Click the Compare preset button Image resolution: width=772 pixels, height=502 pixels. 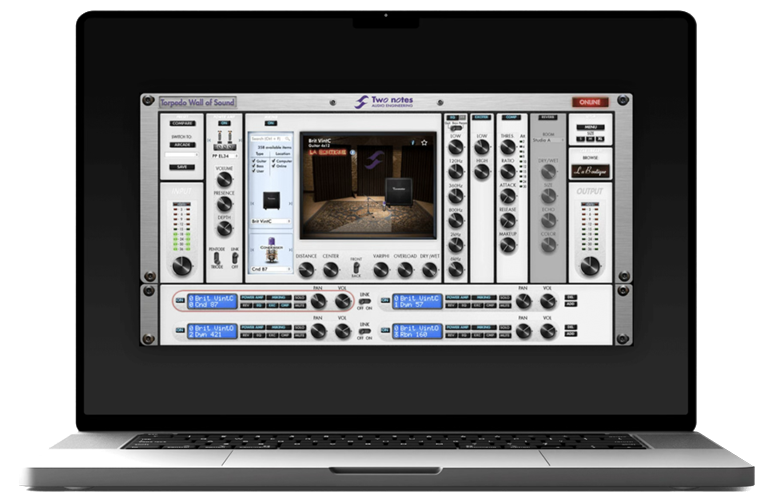(182, 124)
